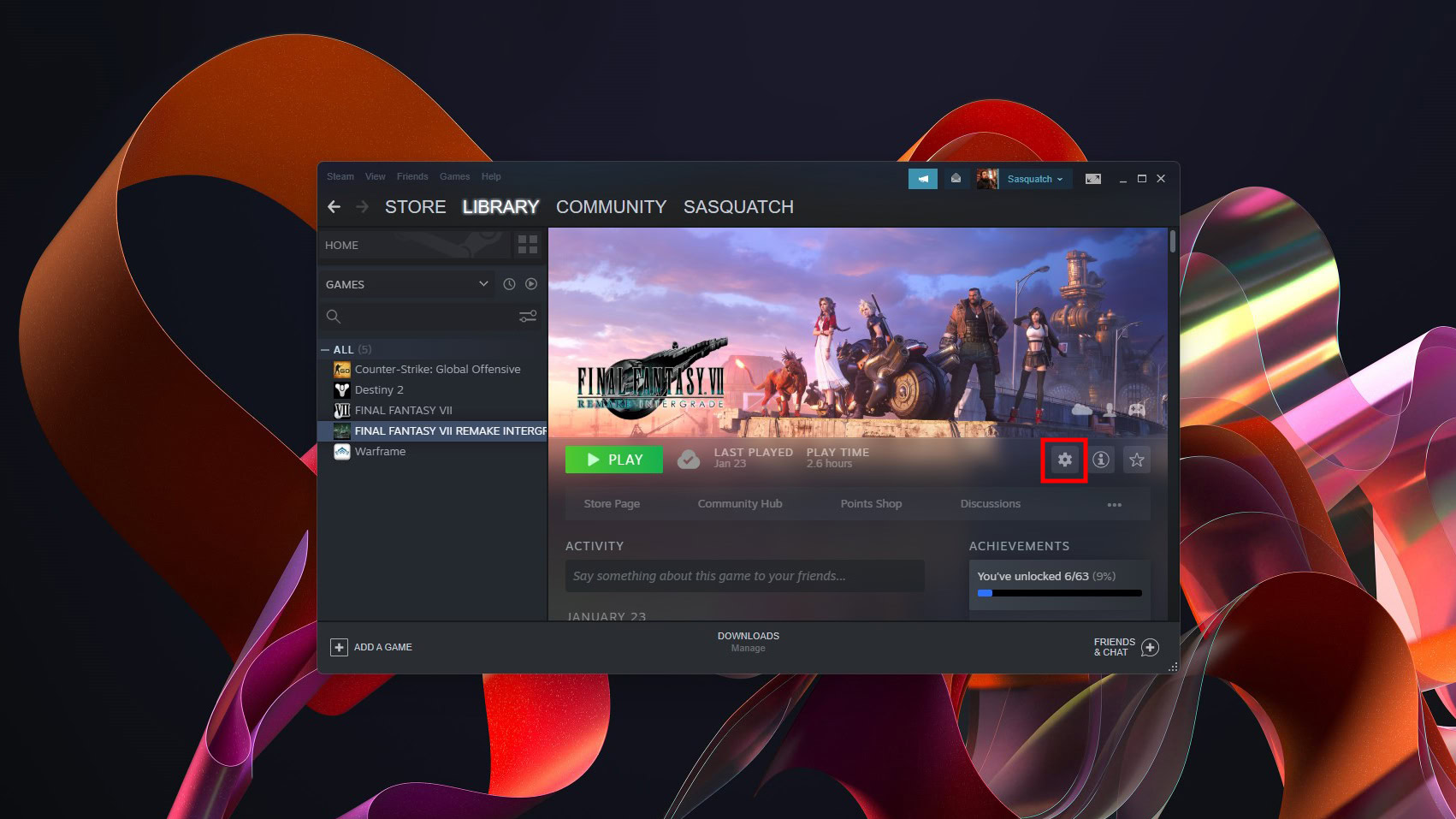Open the Friends menu
The height and width of the screenshot is (819, 1456).
click(x=412, y=176)
